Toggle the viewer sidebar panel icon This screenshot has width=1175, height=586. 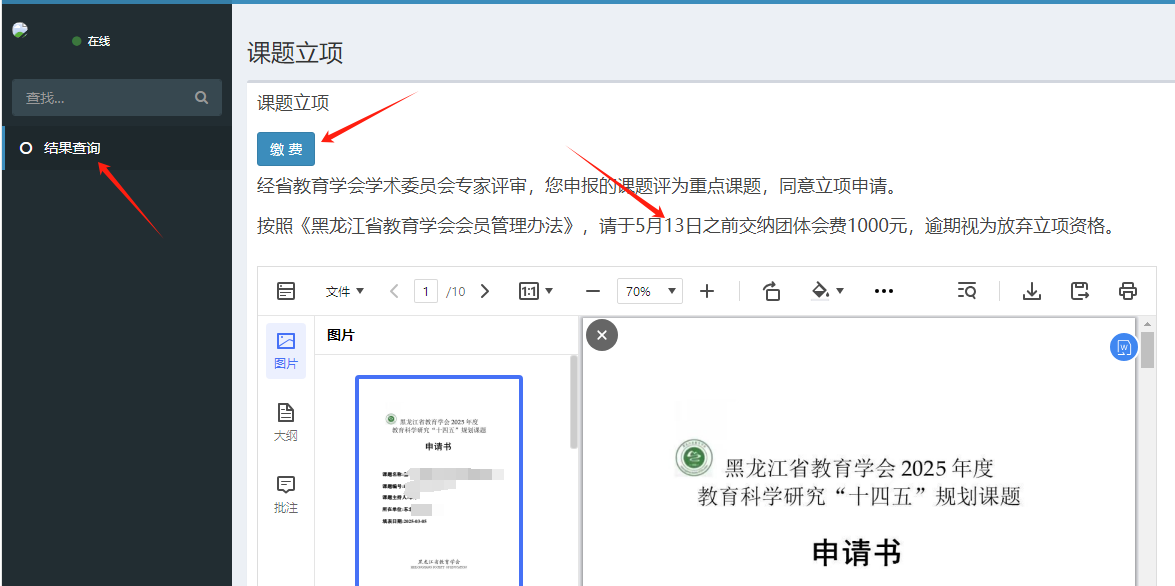click(286, 291)
